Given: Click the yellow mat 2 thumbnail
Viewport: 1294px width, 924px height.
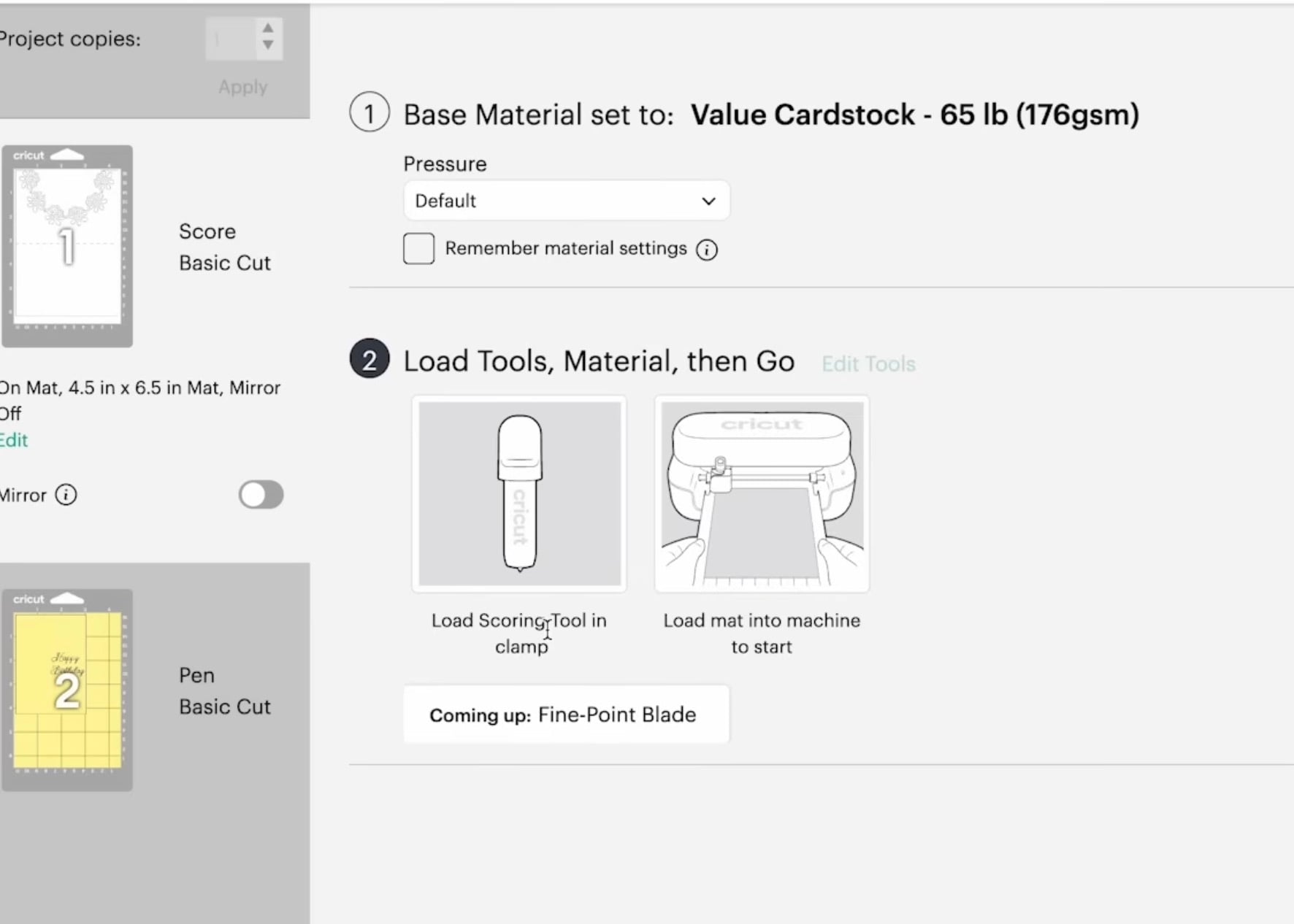Looking at the screenshot, I should (x=67, y=690).
